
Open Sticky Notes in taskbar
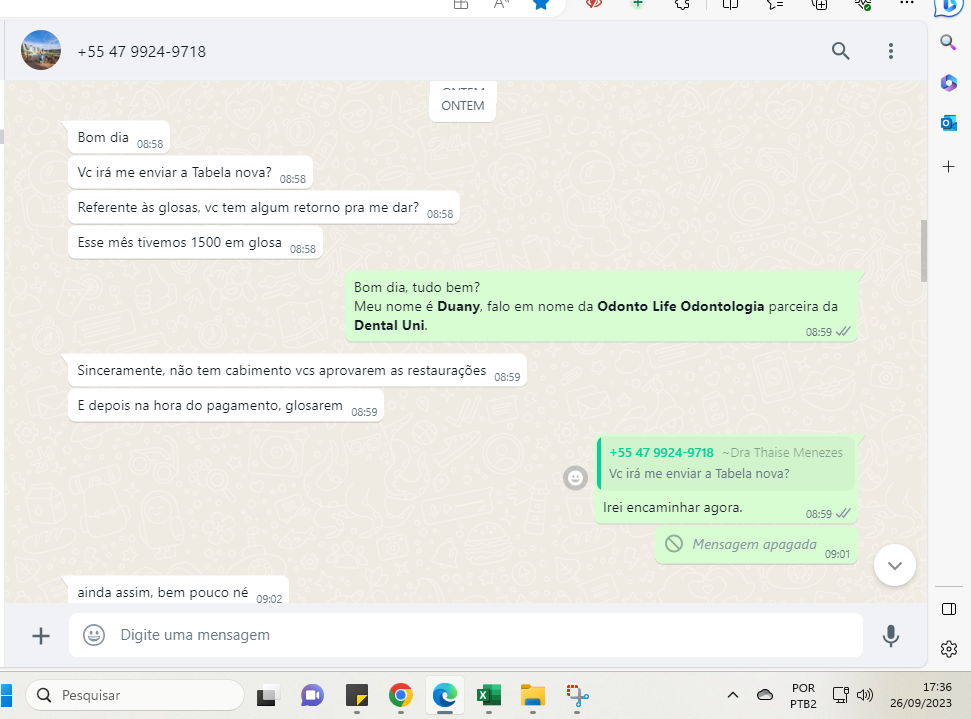pos(357,696)
